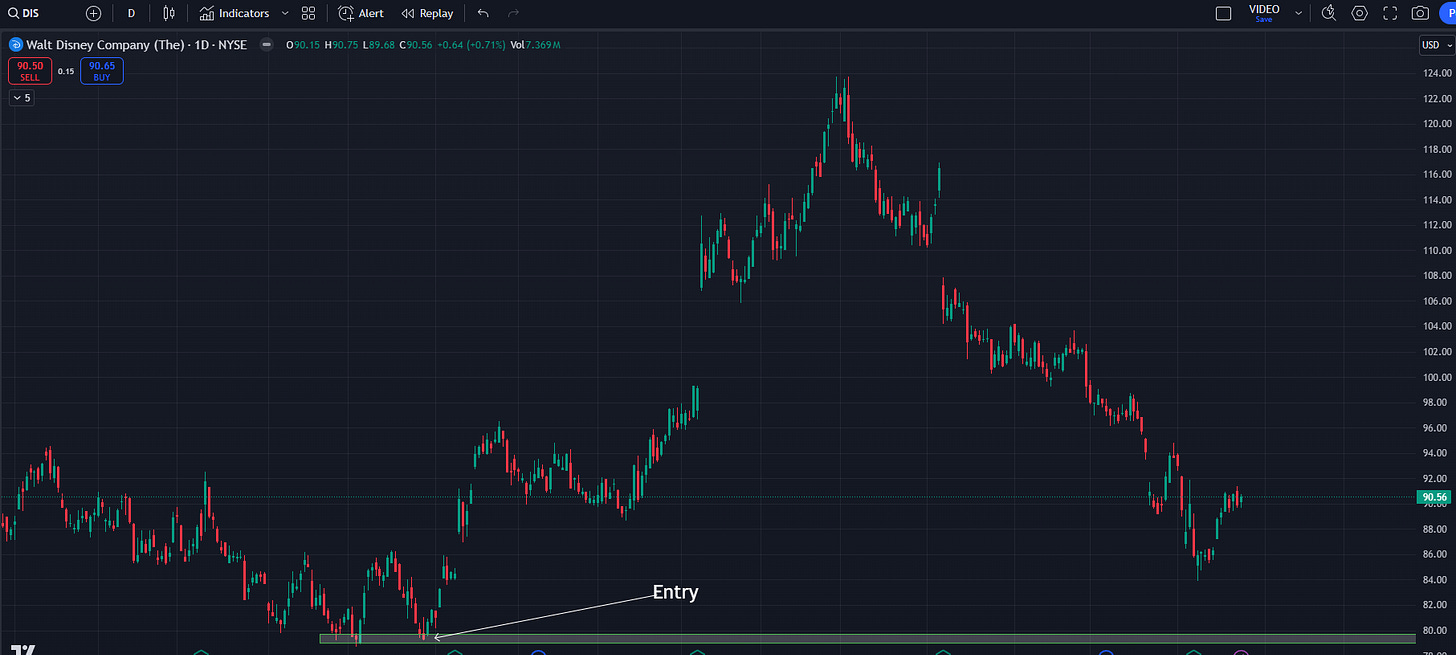Click the low value L89.68
The width and height of the screenshot is (1456, 655).
coord(379,44)
